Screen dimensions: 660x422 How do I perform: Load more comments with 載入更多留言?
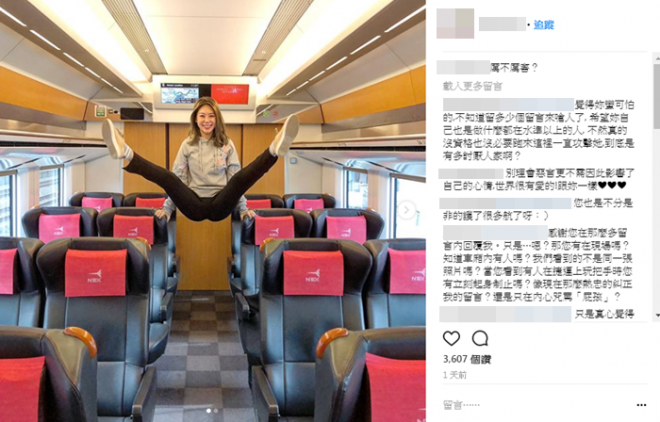point(472,86)
